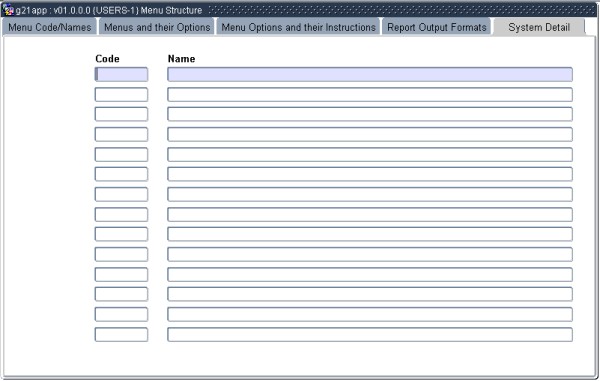Viewport: 600px width, 381px height.
Task: Activate the sixth row Code field
Action: (121, 174)
